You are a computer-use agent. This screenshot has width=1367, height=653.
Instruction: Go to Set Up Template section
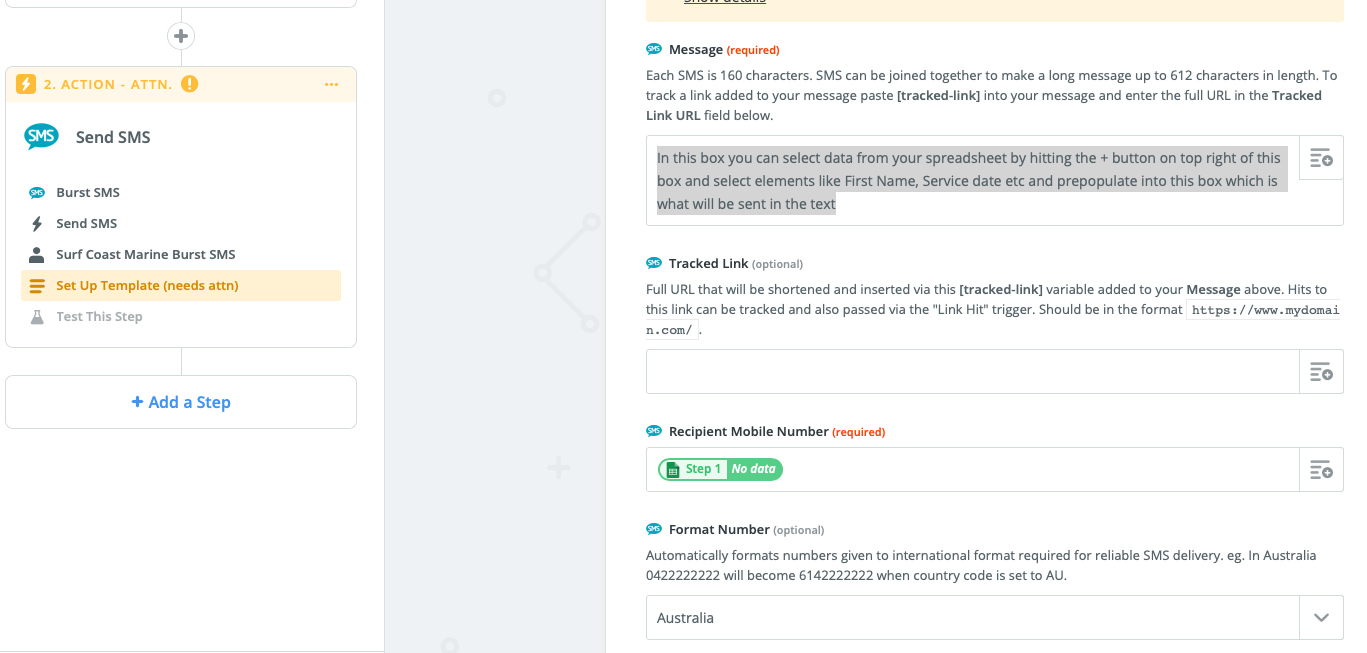click(x=147, y=285)
